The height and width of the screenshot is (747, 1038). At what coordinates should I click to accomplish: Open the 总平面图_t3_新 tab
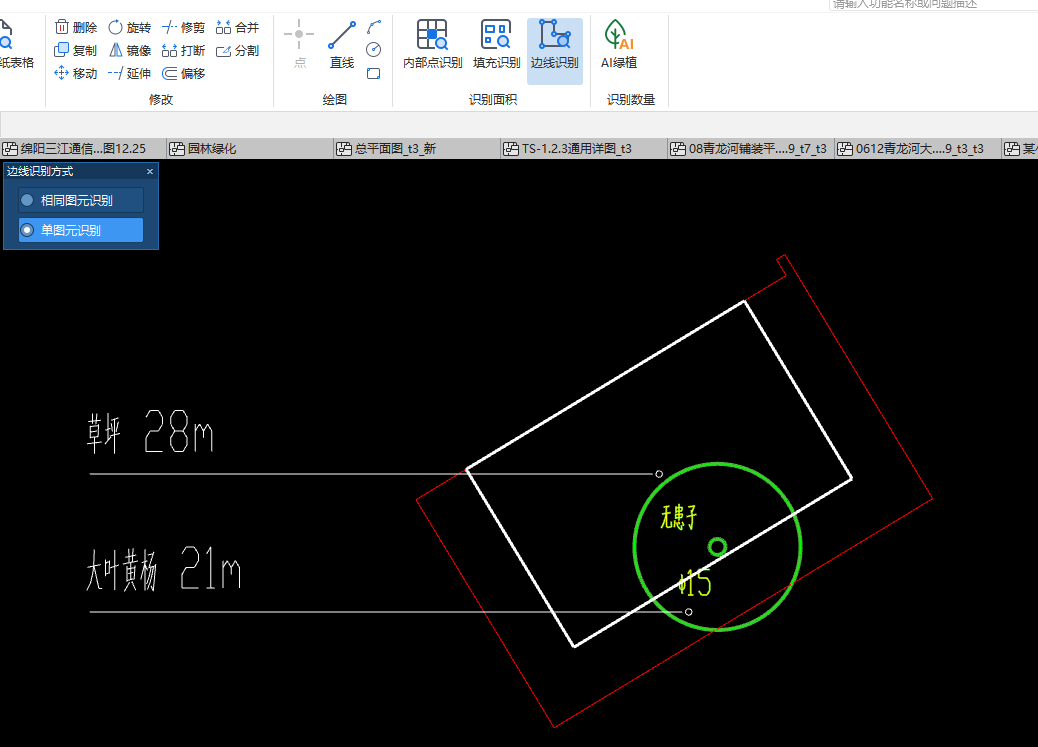coord(395,149)
